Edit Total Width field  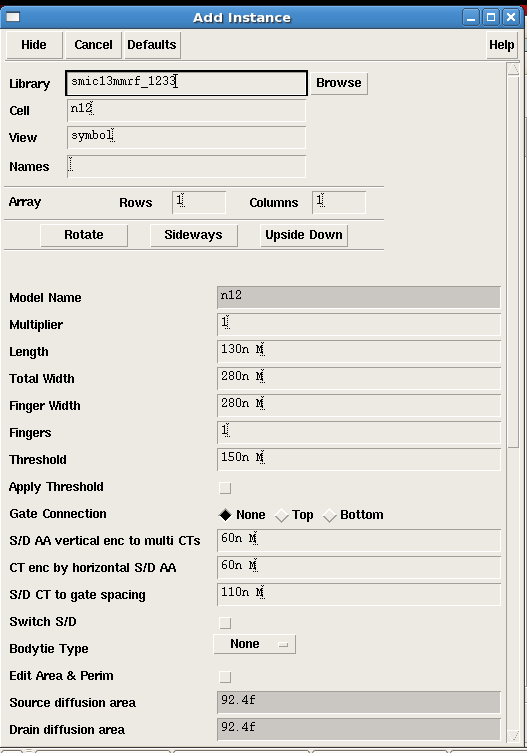(359, 378)
